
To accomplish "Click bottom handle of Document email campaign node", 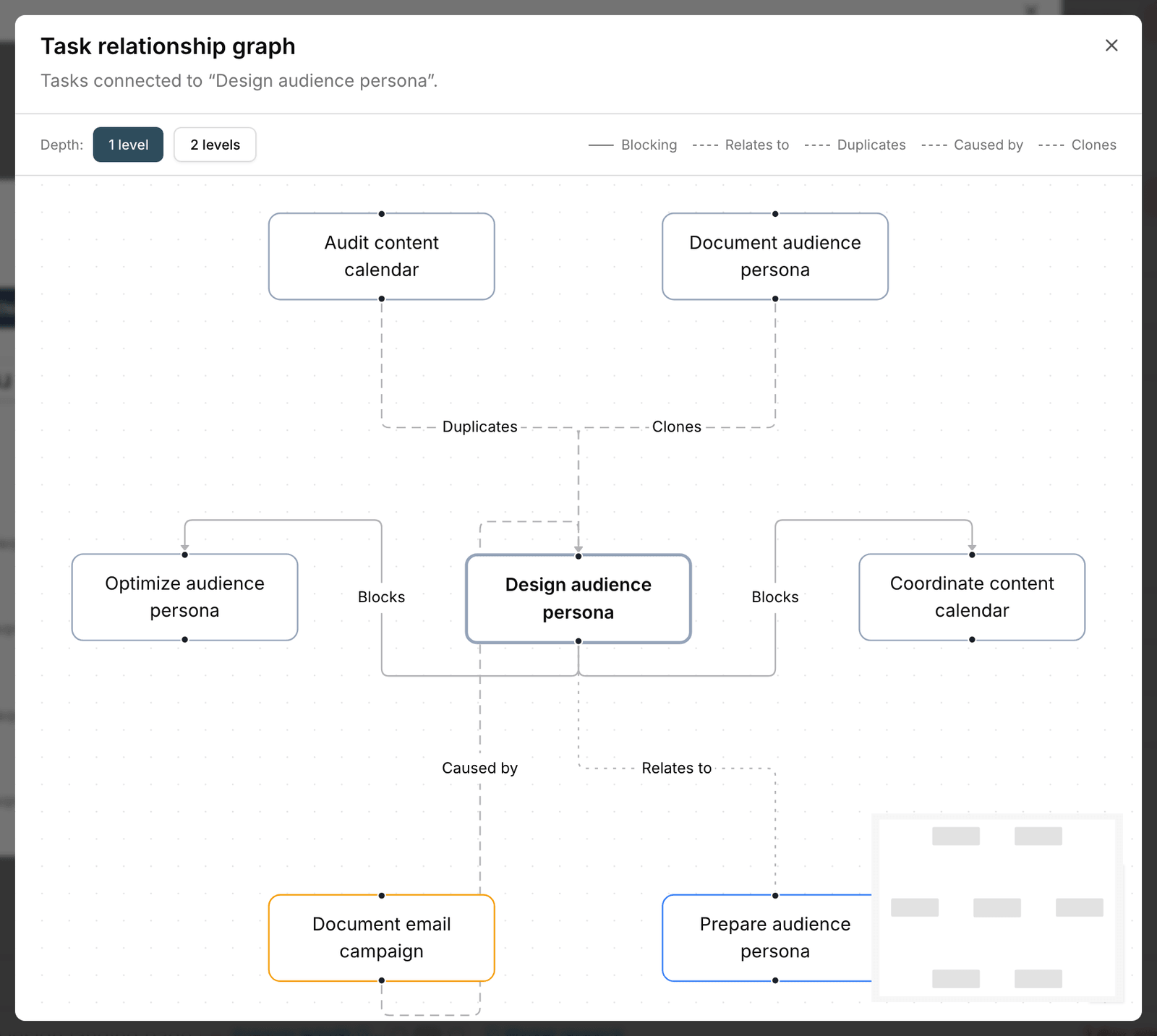I will (x=382, y=980).
